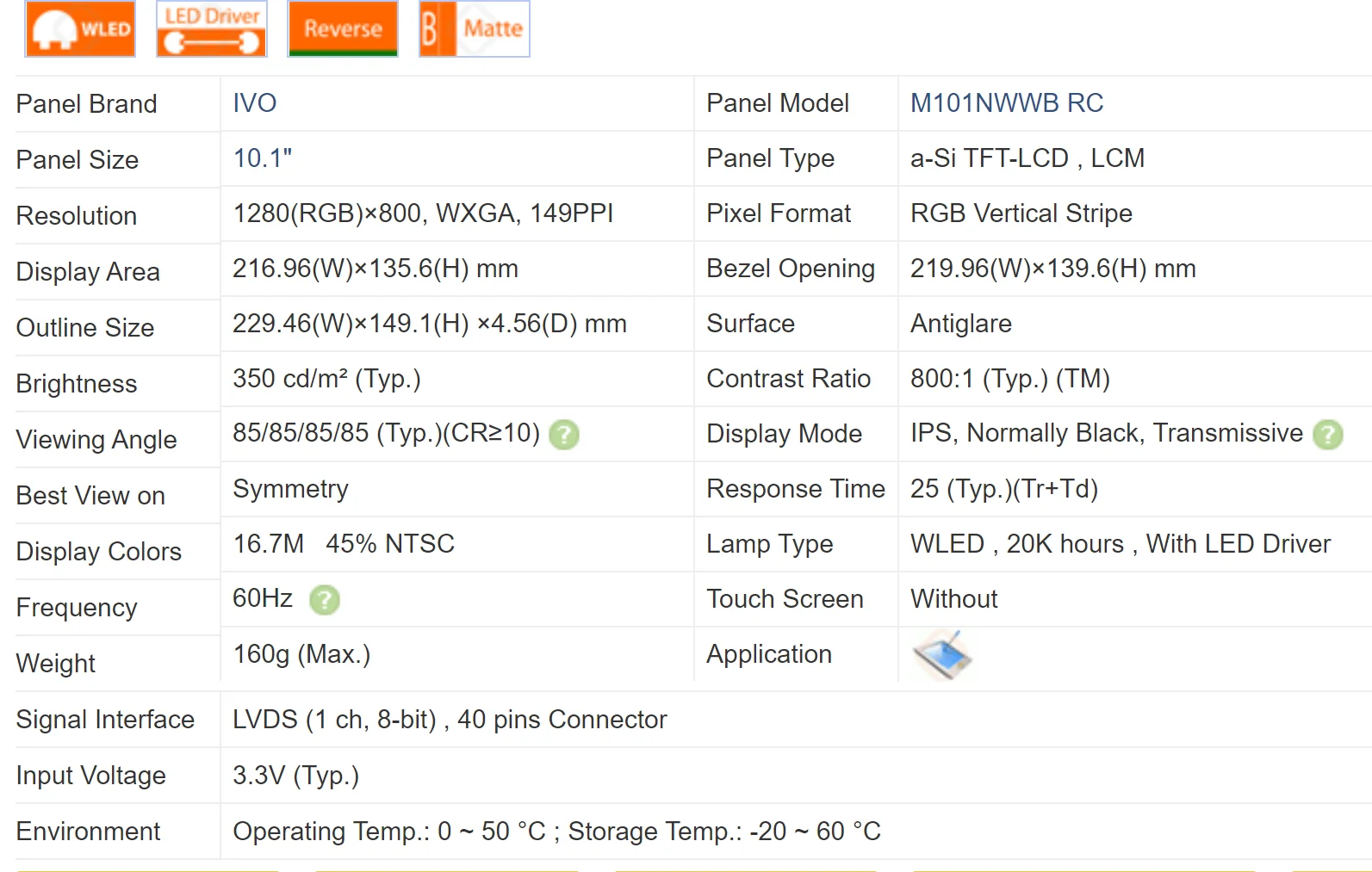Open the Viewing Angle help icon
The width and height of the screenshot is (1372, 872).
(564, 435)
